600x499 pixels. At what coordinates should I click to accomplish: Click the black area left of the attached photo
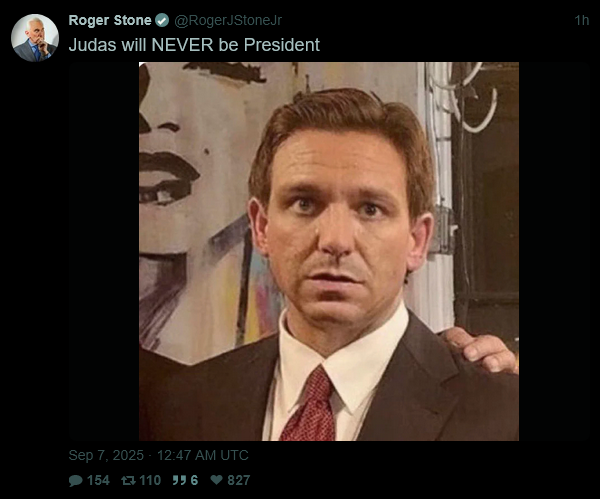point(104,251)
